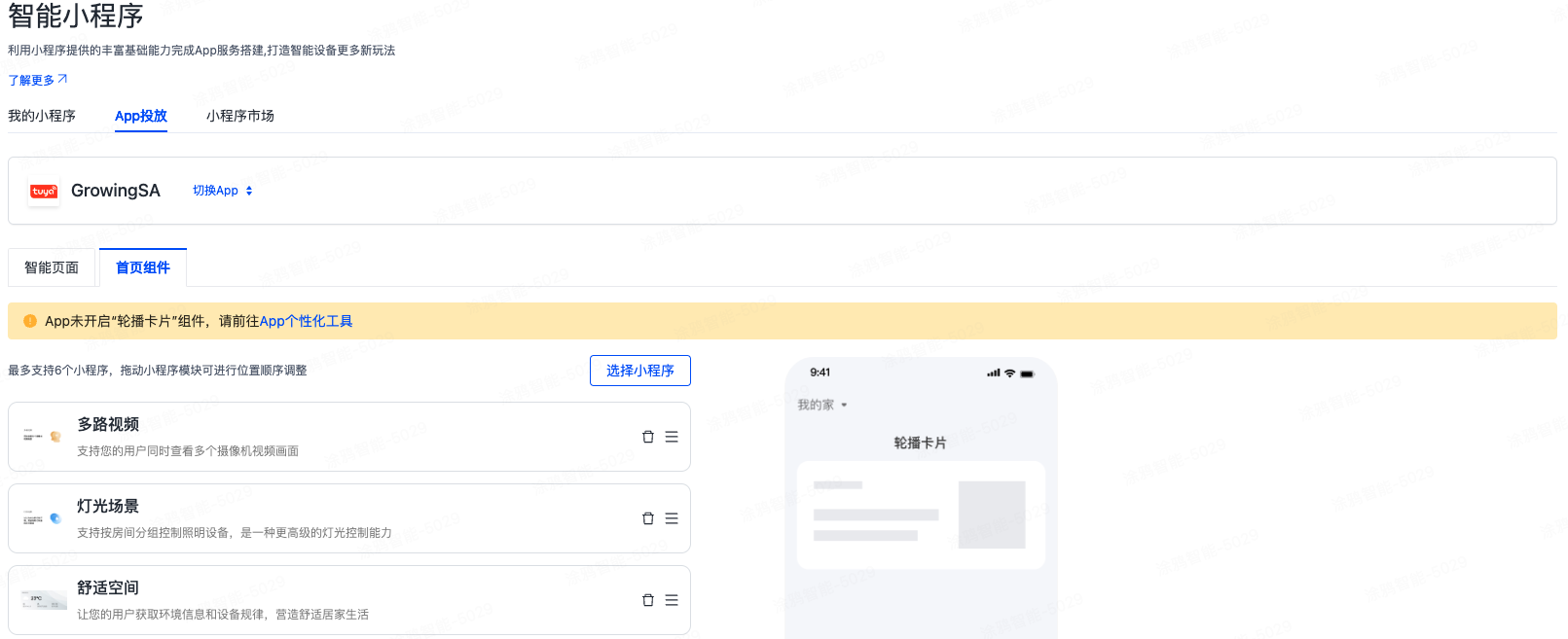
Task: Switch to 小程序市场 tab
Action: click(x=240, y=116)
